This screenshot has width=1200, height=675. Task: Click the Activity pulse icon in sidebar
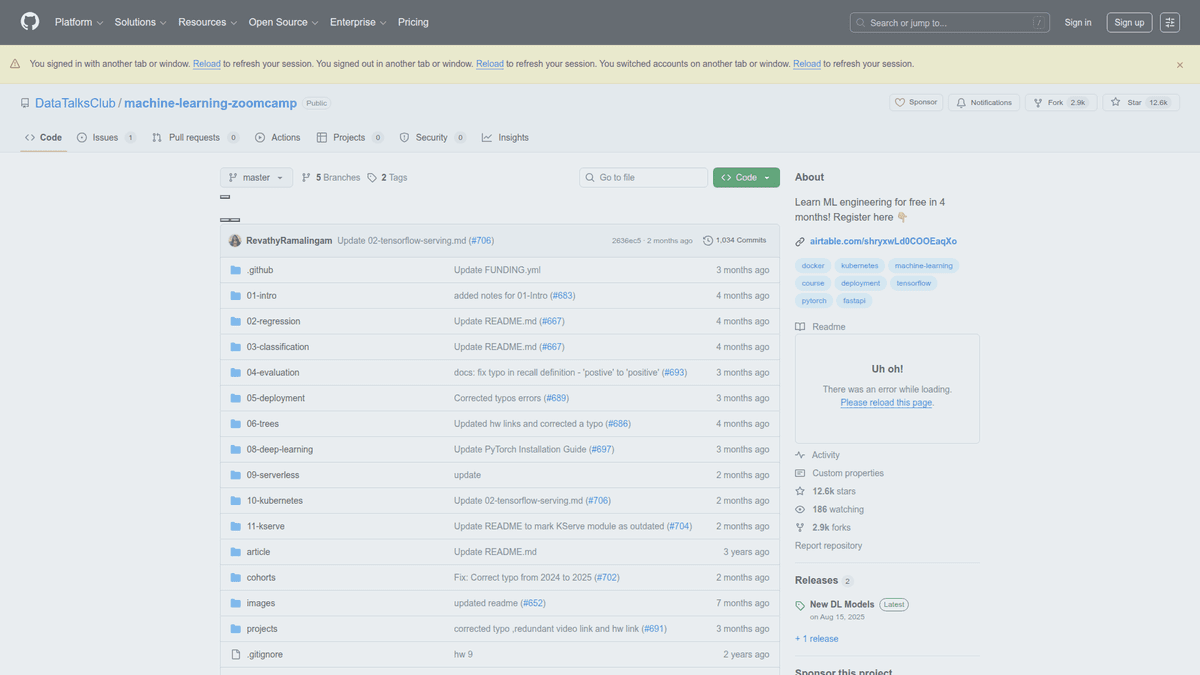[799, 454]
